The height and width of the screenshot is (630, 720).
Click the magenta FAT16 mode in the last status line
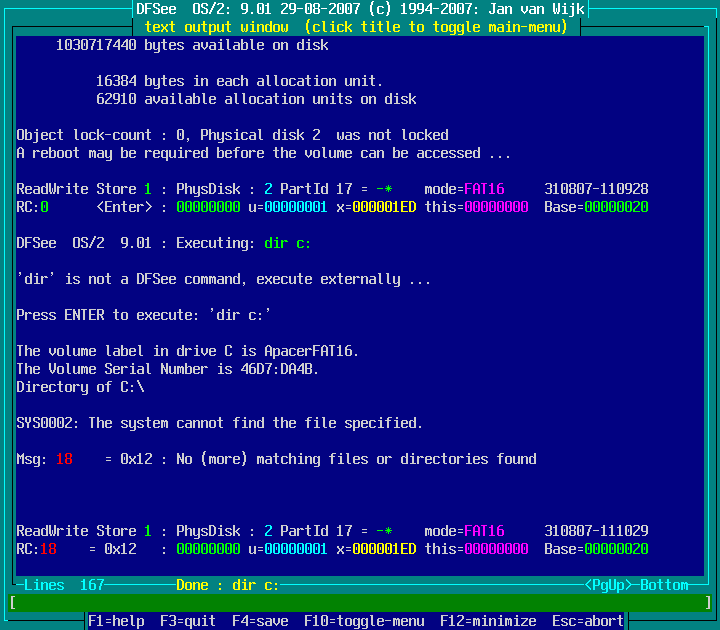tap(484, 531)
